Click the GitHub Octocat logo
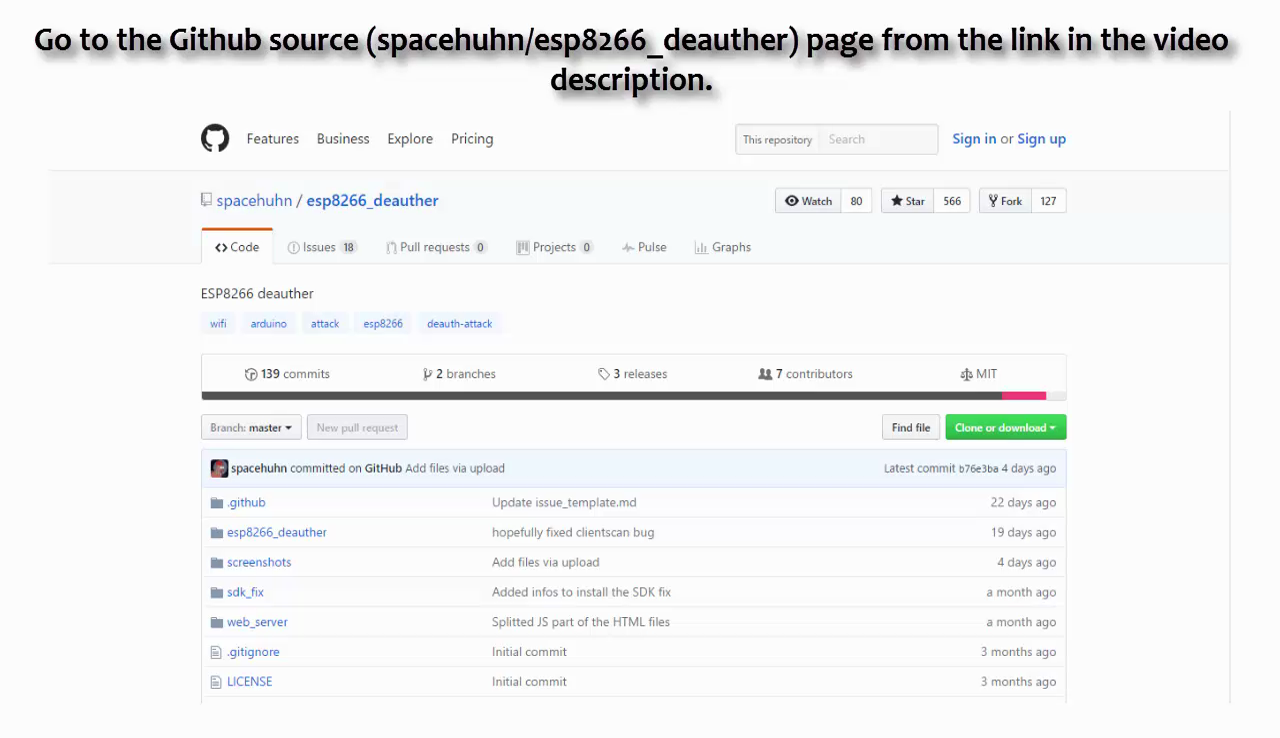Image resolution: width=1280 pixels, height=738 pixels. tap(215, 138)
